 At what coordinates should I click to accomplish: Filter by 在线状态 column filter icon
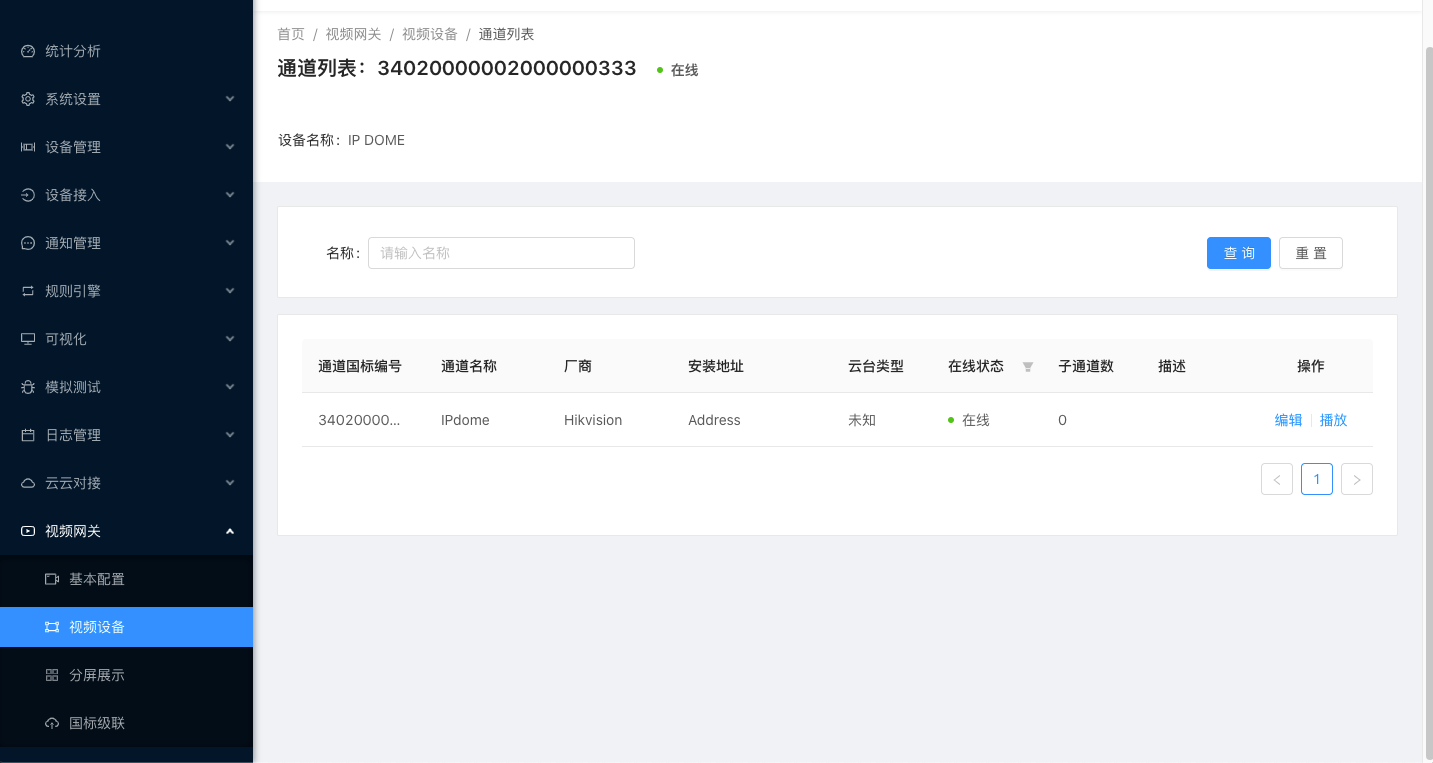pyautogui.click(x=1028, y=367)
